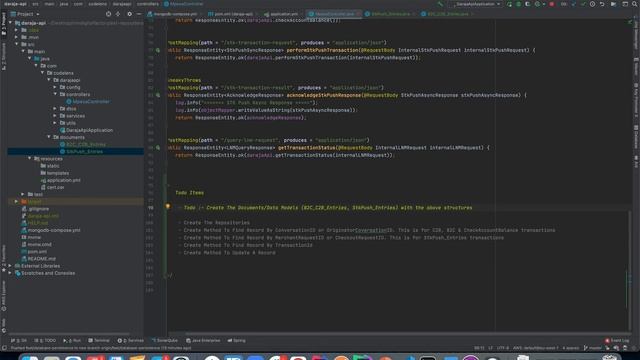
Task: Collapse the resources folder node
Action: pos(30,158)
